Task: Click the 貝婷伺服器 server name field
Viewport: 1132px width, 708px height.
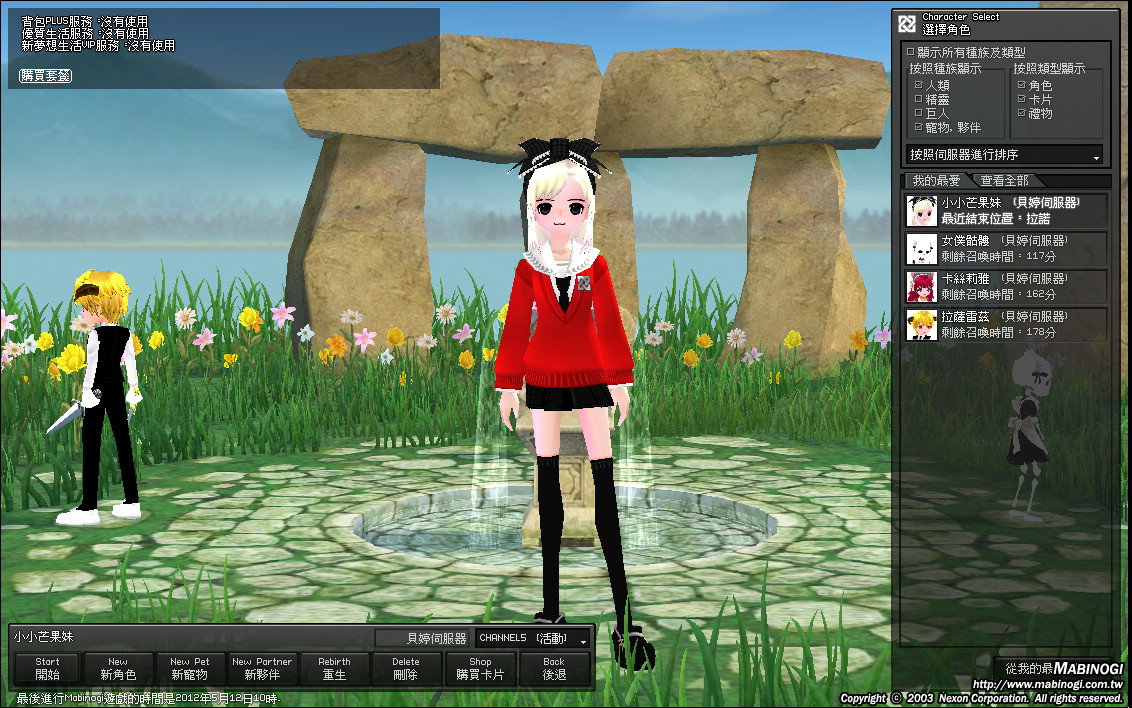Action: (x=423, y=638)
